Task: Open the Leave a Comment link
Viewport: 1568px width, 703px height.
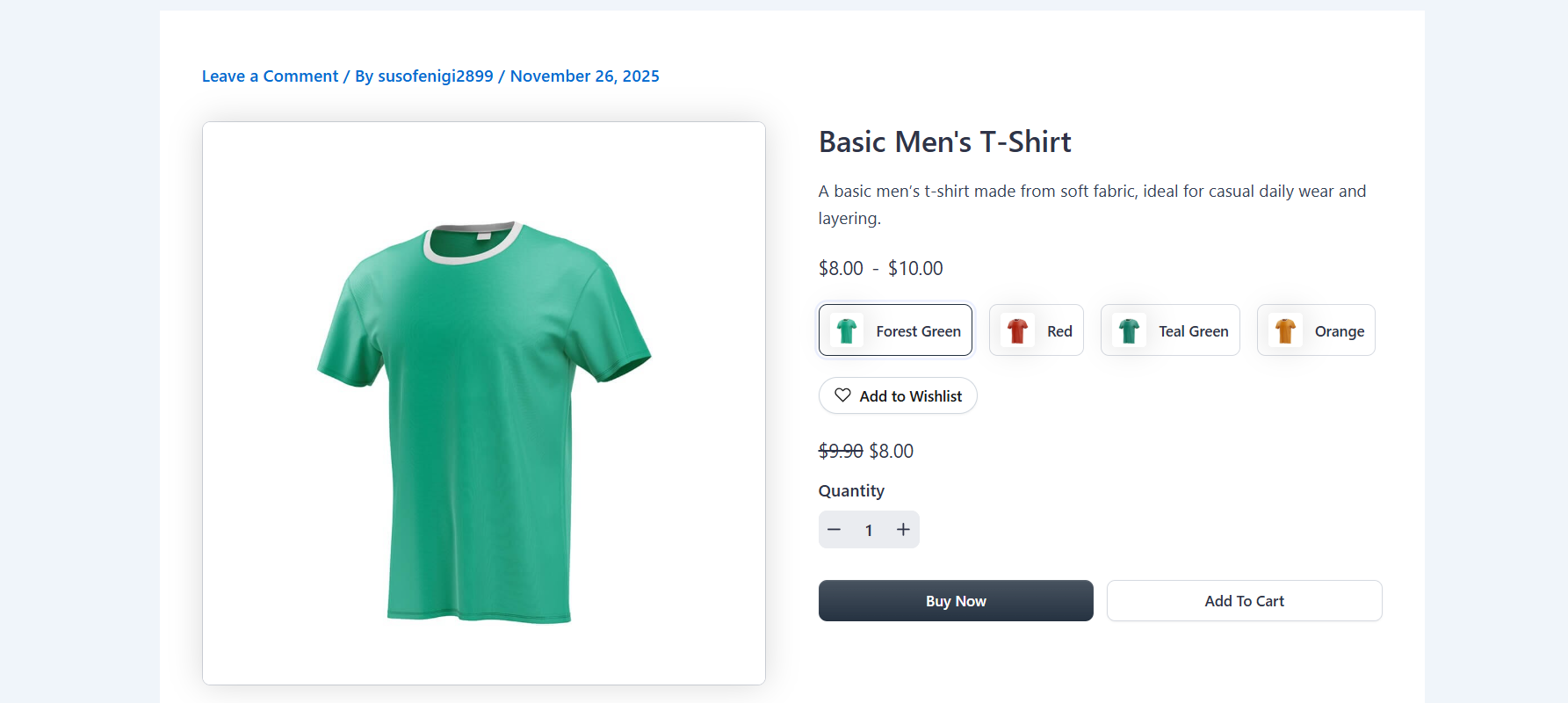Action: 270,76
